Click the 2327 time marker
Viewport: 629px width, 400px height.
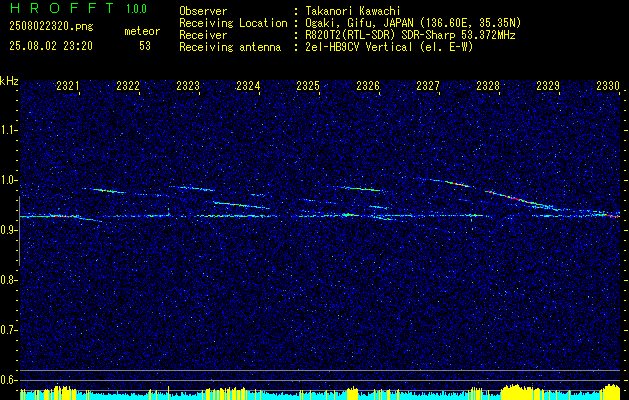click(x=428, y=85)
